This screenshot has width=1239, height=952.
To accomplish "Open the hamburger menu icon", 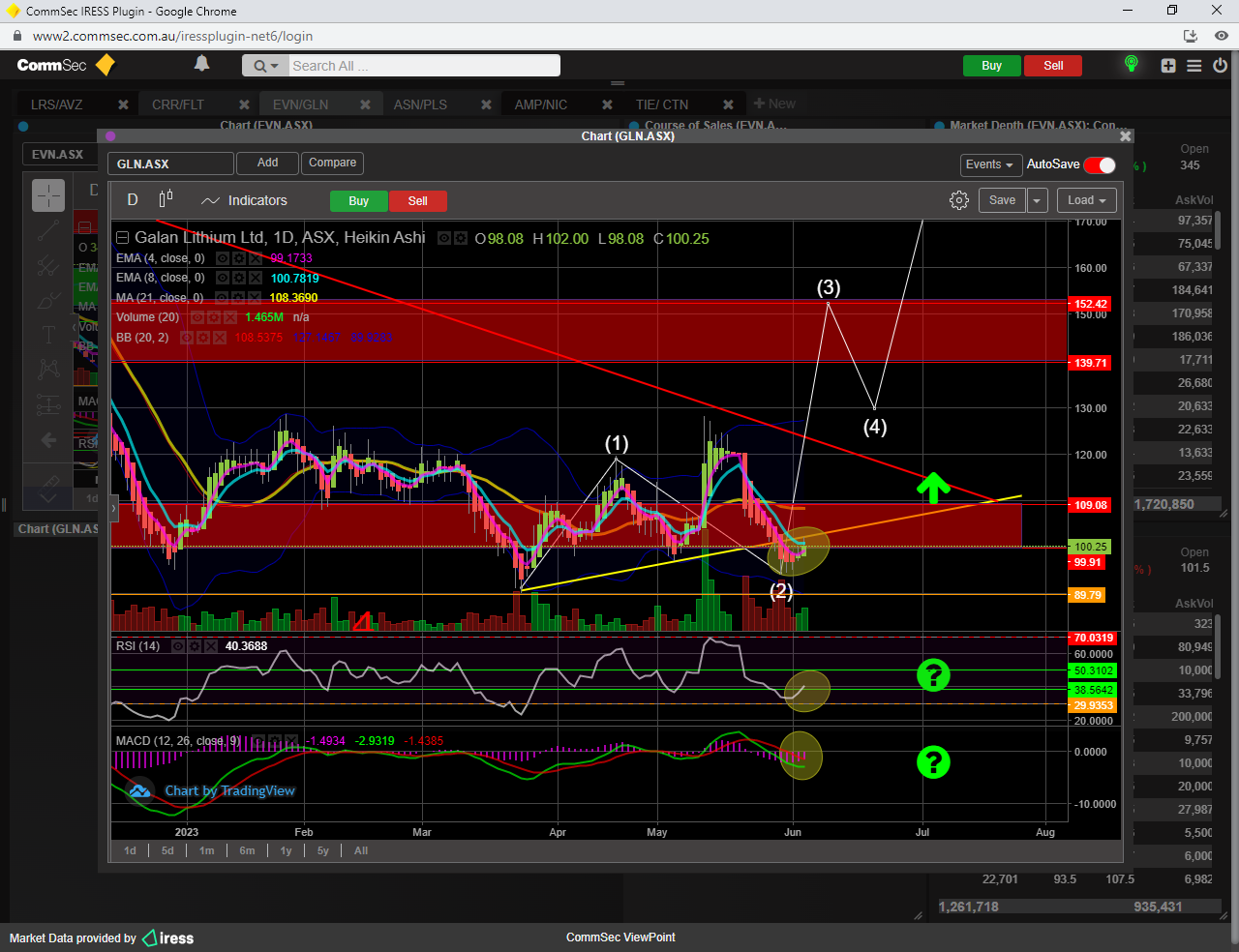I will [1194, 66].
